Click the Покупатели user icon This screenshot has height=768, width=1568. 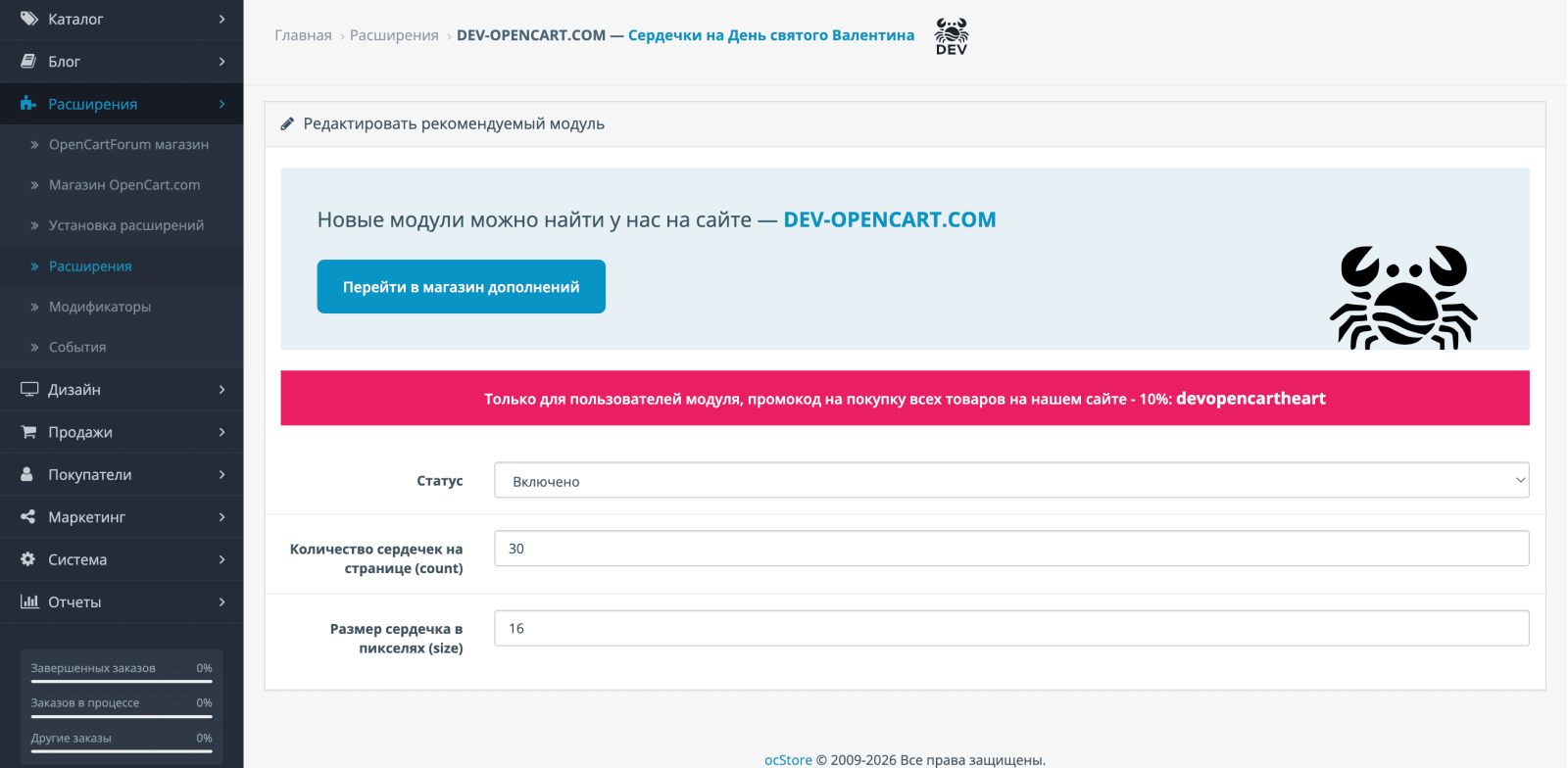[x=27, y=474]
